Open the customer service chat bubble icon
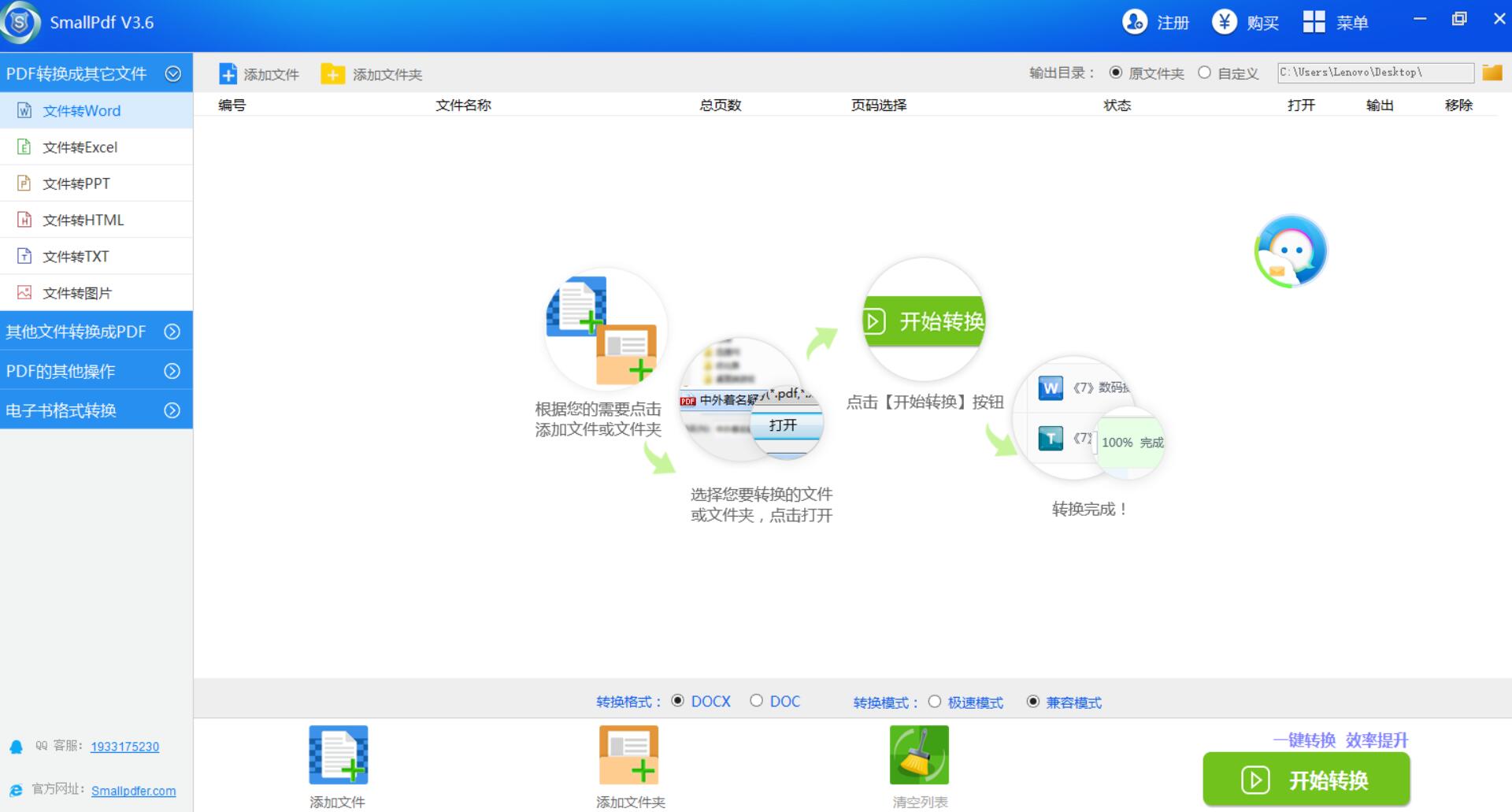The image size is (1512, 812). point(1291,252)
